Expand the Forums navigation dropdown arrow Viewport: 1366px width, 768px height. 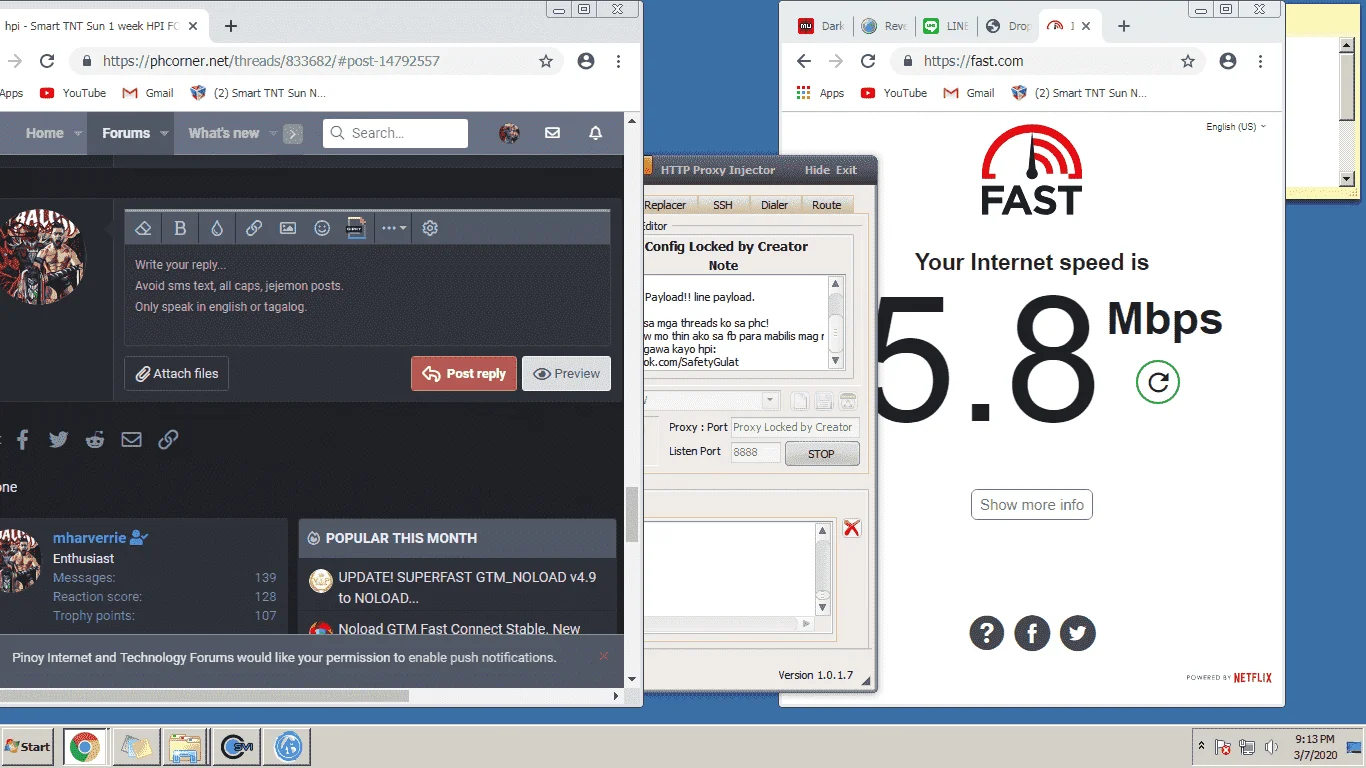click(165, 133)
